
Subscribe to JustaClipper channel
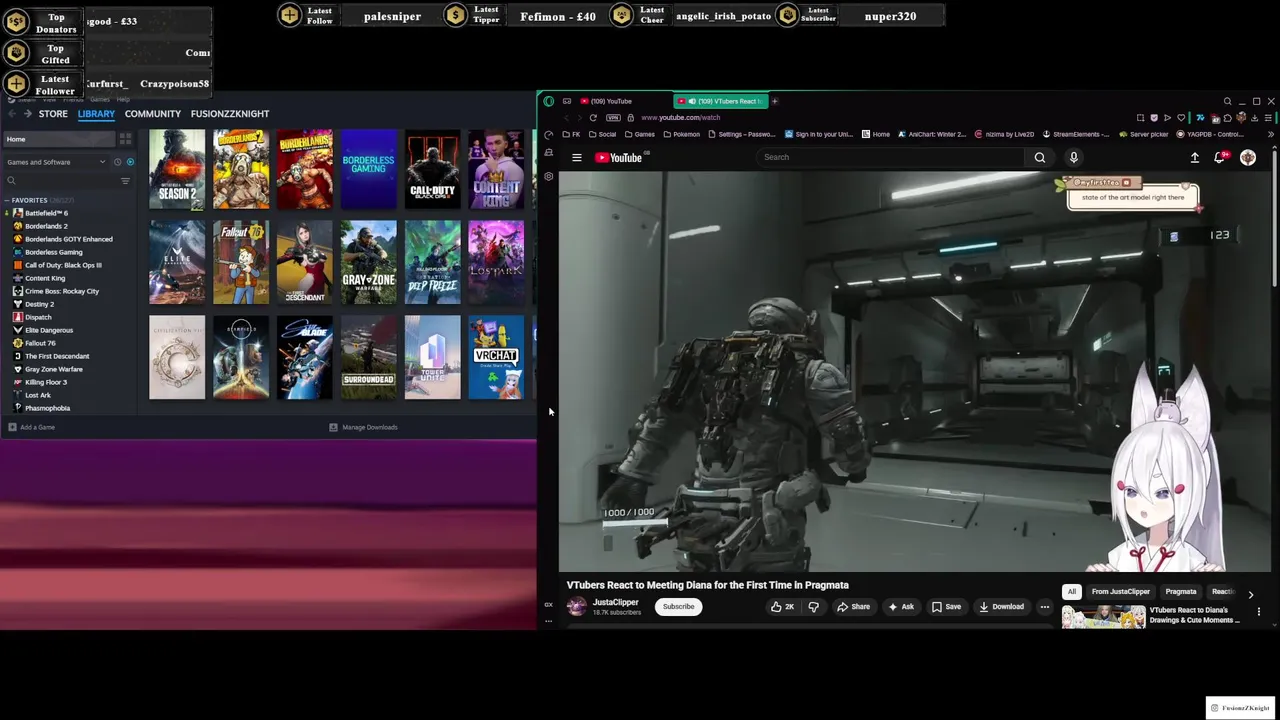click(678, 606)
